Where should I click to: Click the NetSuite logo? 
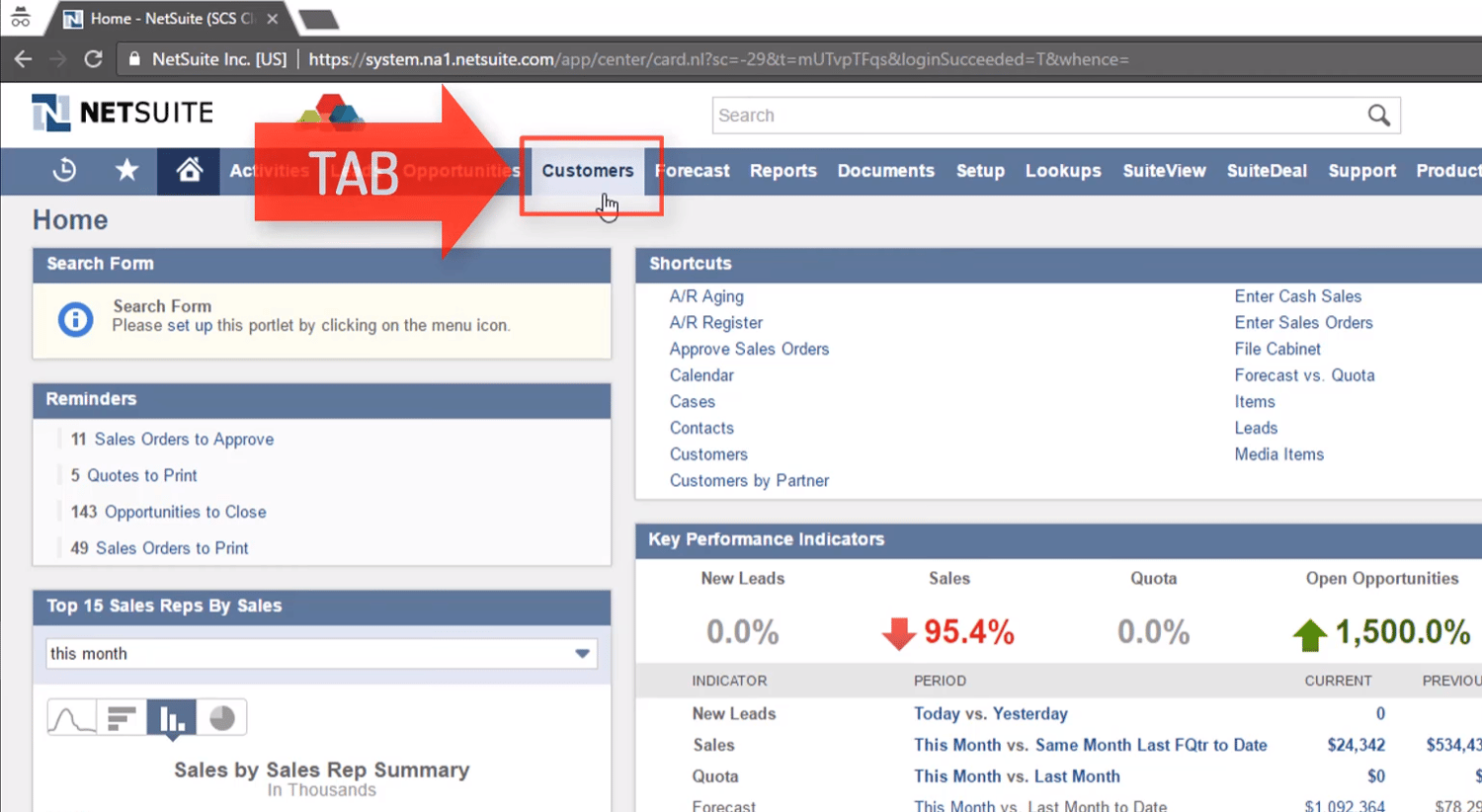(121, 112)
